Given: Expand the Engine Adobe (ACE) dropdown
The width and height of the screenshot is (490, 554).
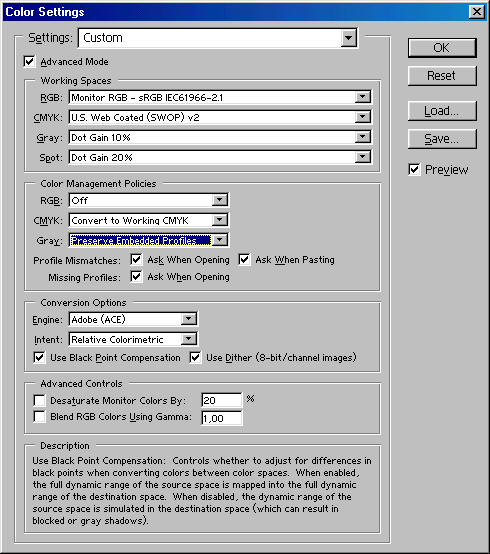Looking at the screenshot, I should click(133, 319).
